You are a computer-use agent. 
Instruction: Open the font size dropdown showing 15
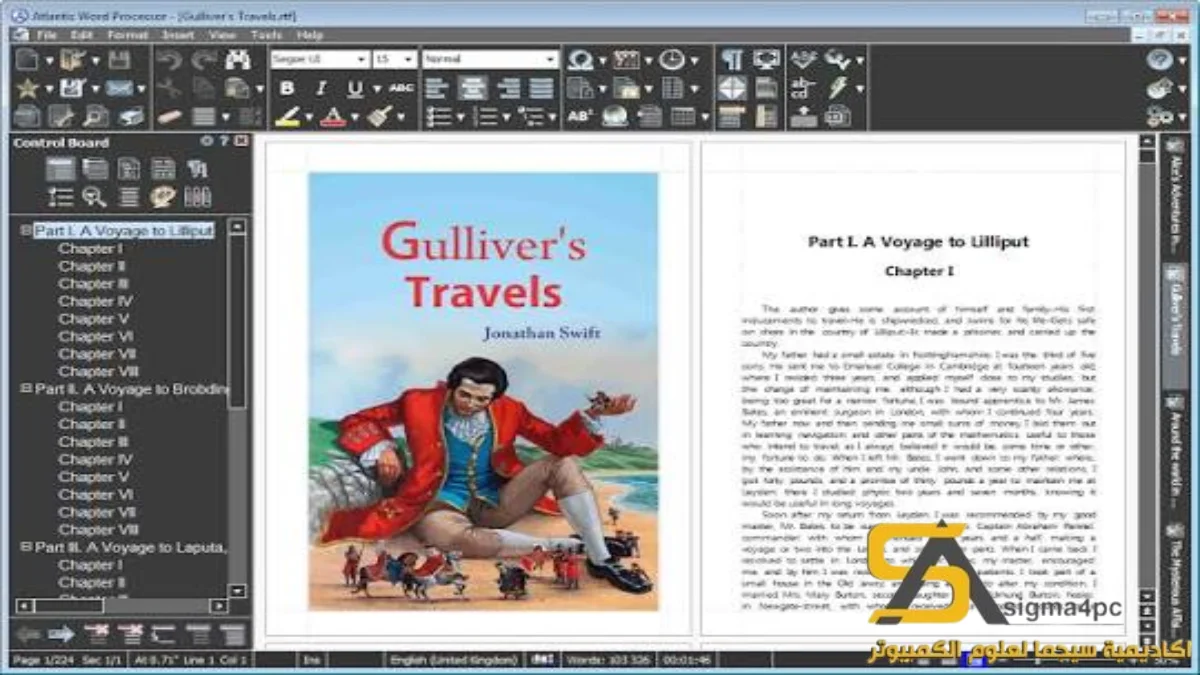(x=409, y=60)
